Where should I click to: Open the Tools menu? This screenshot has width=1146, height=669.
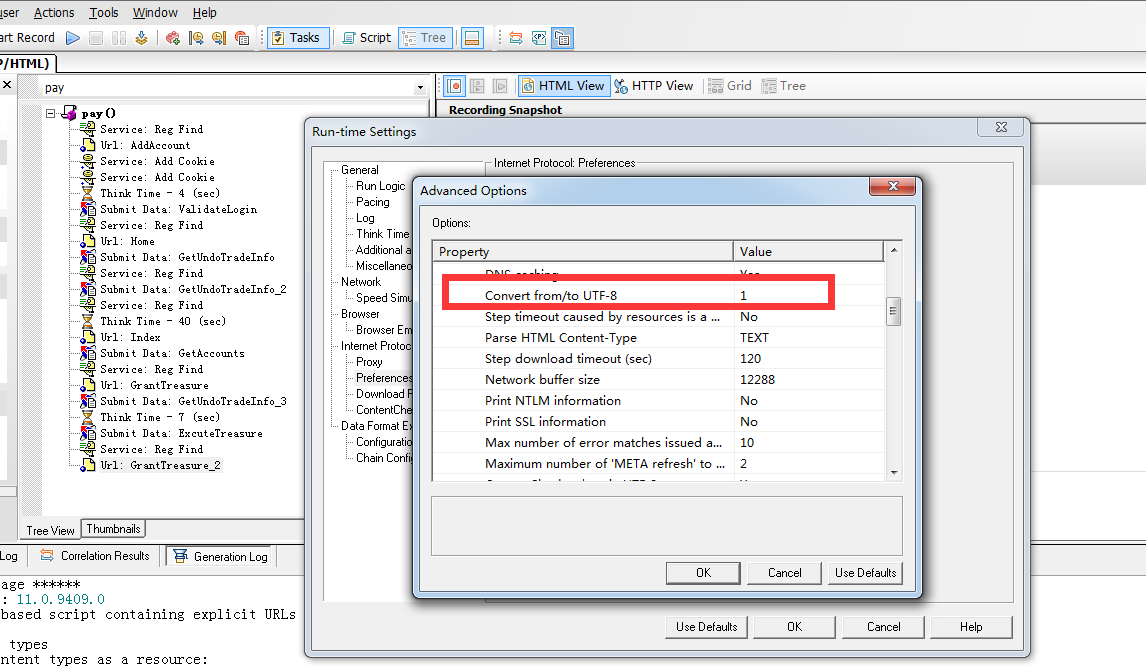tap(103, 12)
